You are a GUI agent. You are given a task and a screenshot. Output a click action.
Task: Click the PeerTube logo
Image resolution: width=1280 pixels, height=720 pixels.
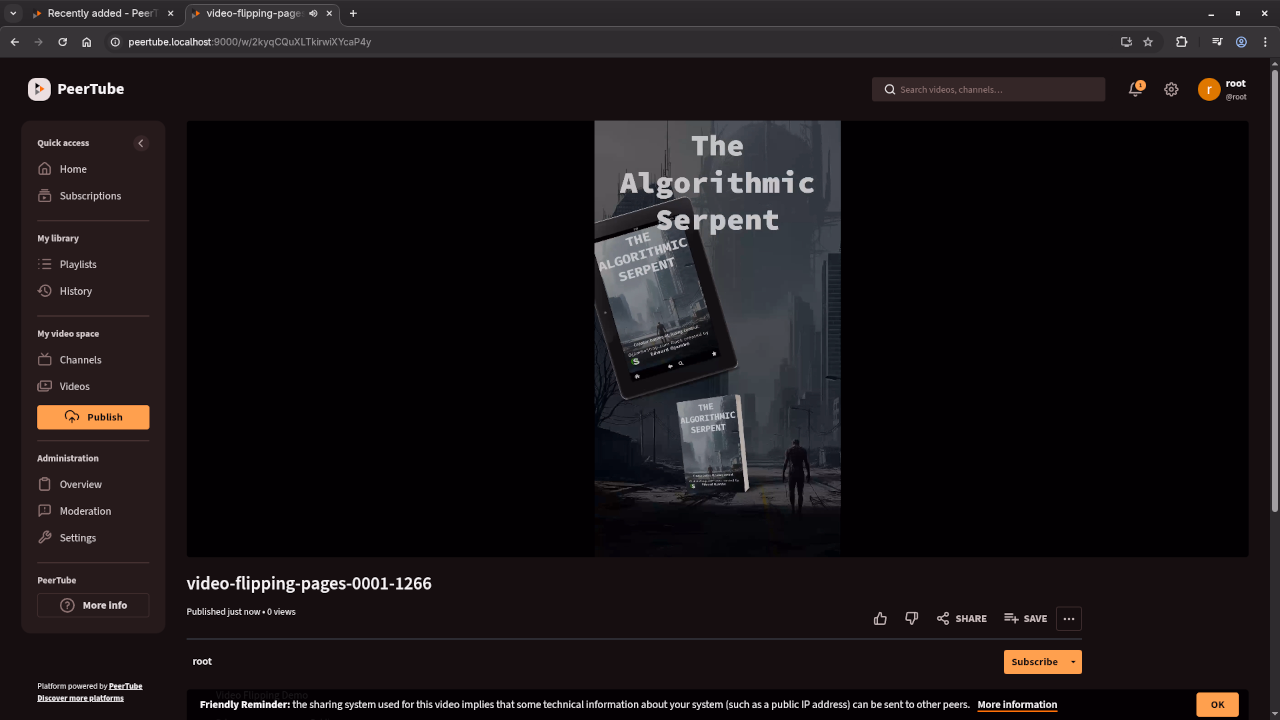[x=76, y=89]
